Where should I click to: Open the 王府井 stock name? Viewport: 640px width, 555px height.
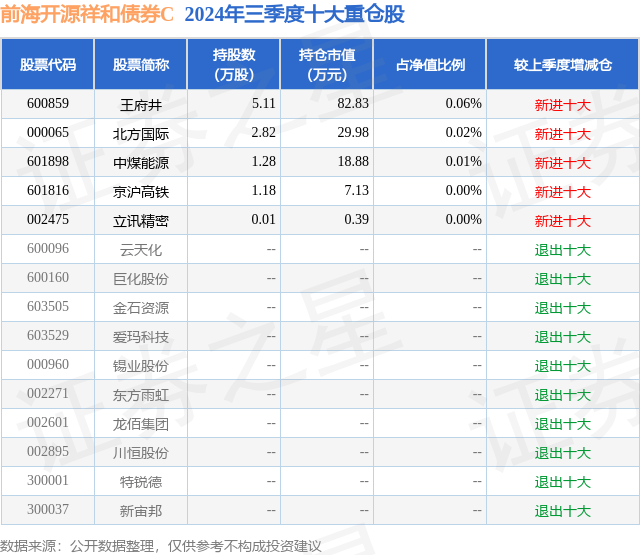141,105
